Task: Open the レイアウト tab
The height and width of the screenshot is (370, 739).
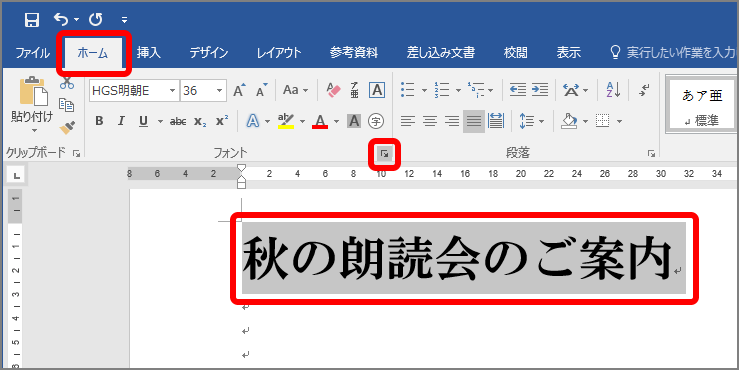Action: coord(279,52)
